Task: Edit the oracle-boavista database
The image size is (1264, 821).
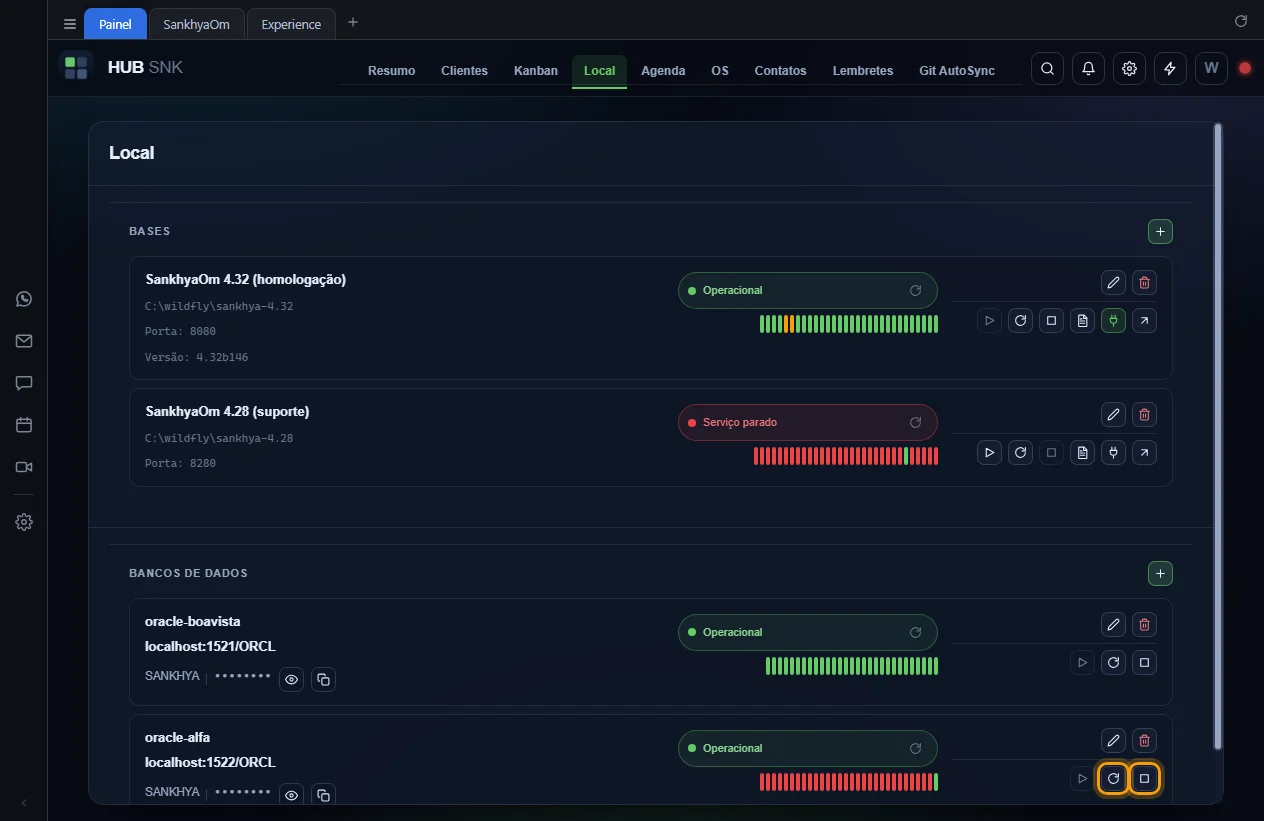Action: point(1113,625)
